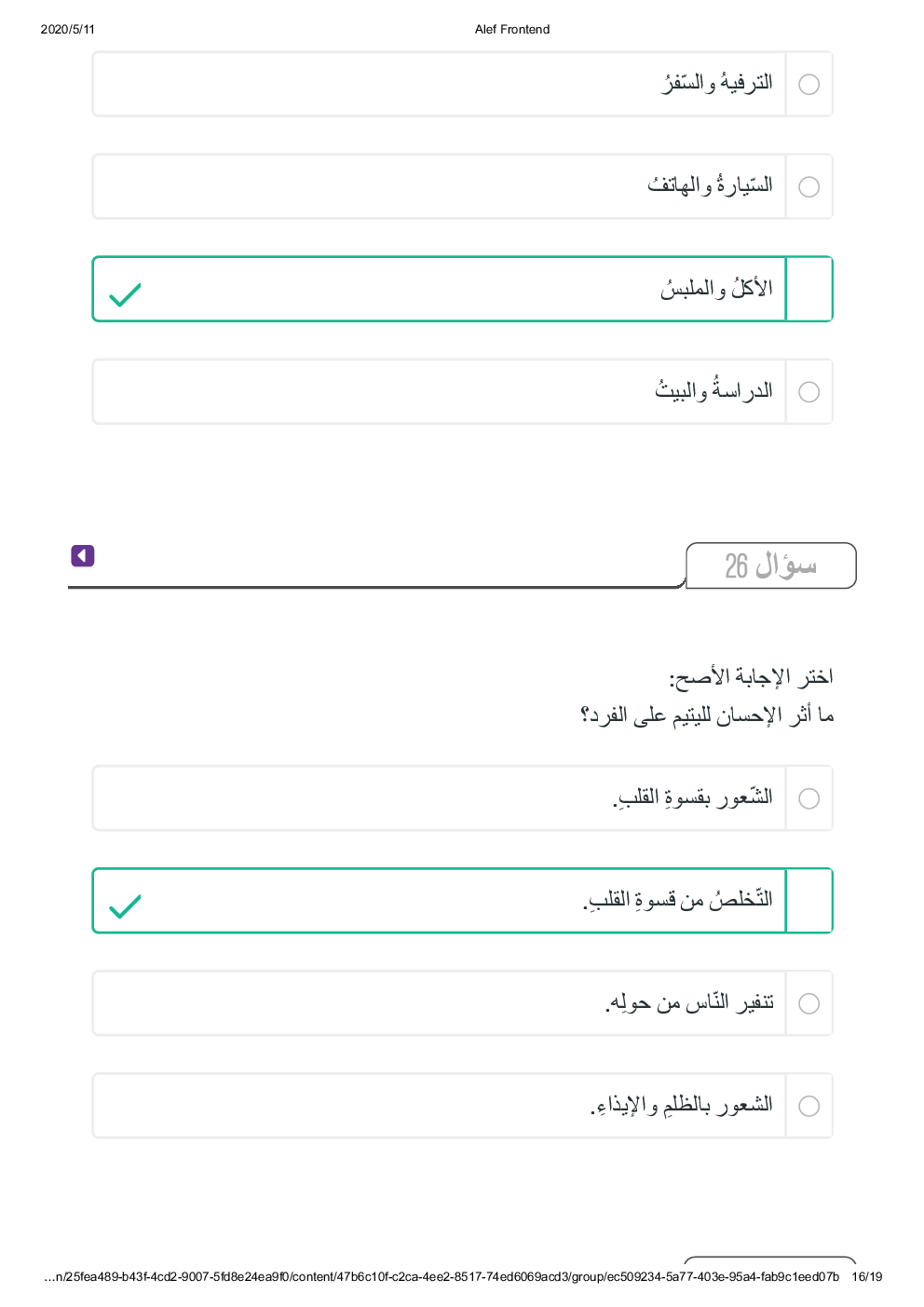Click the answer text الترفيهُ والسّفرُ
The height and width of the screenshot is (1307, 924).
[717, 84]
